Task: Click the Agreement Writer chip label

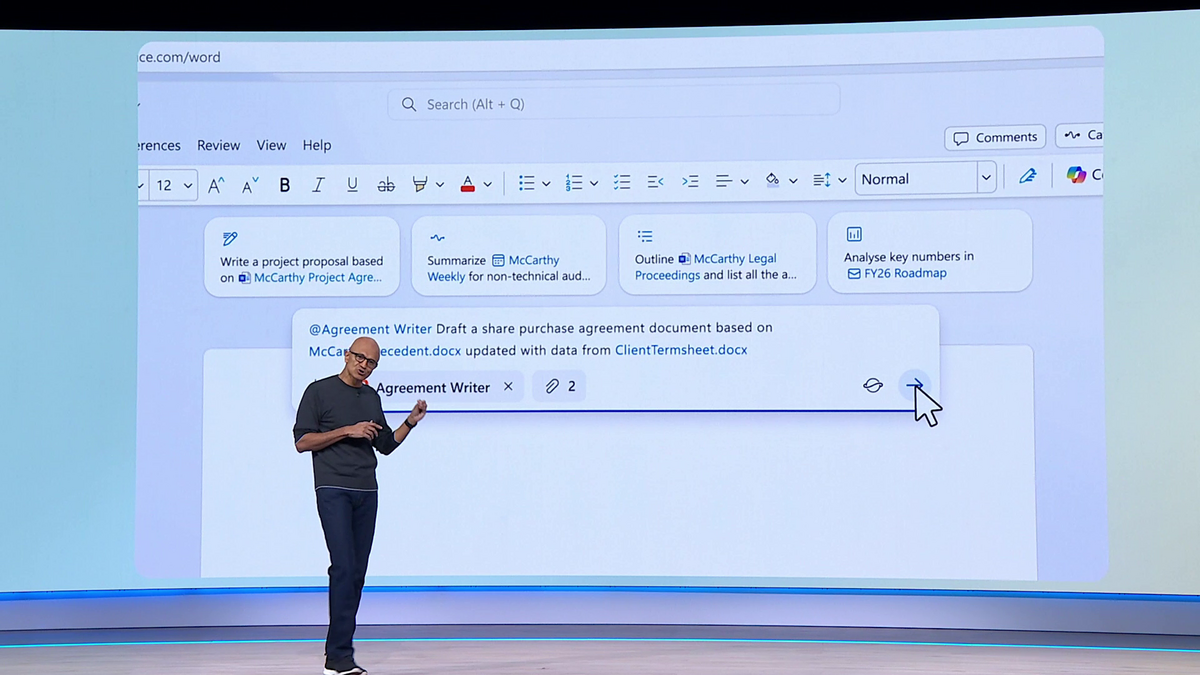Action: (433, 387)
